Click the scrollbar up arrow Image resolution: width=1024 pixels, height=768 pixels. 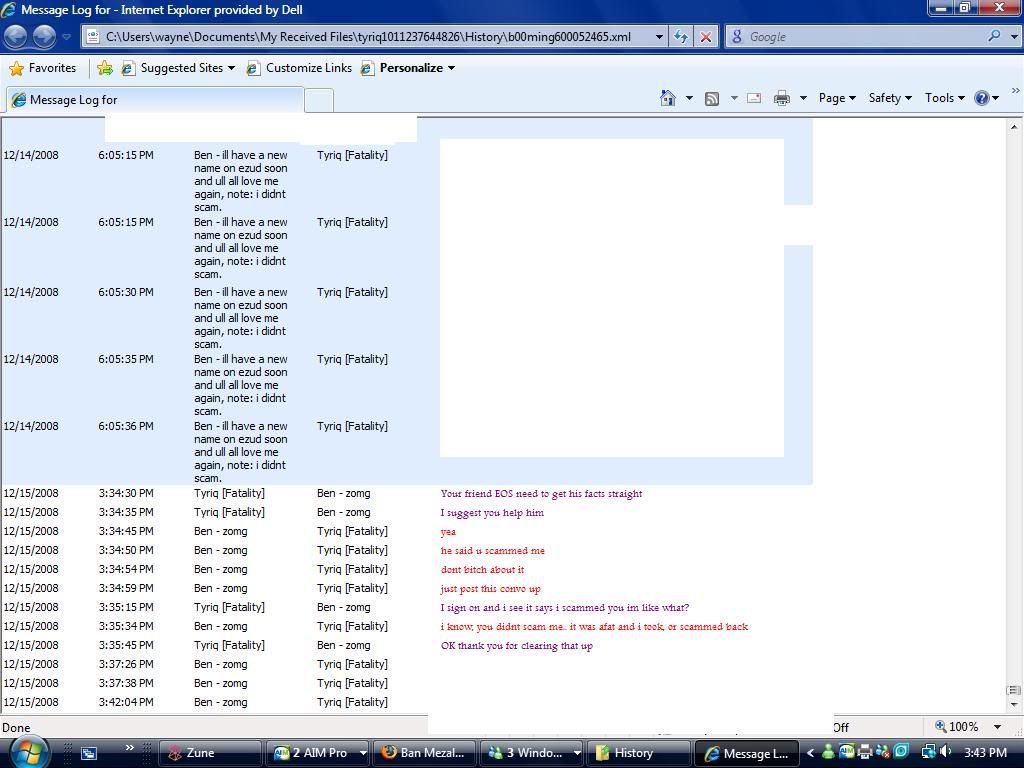coord(1014,127)
